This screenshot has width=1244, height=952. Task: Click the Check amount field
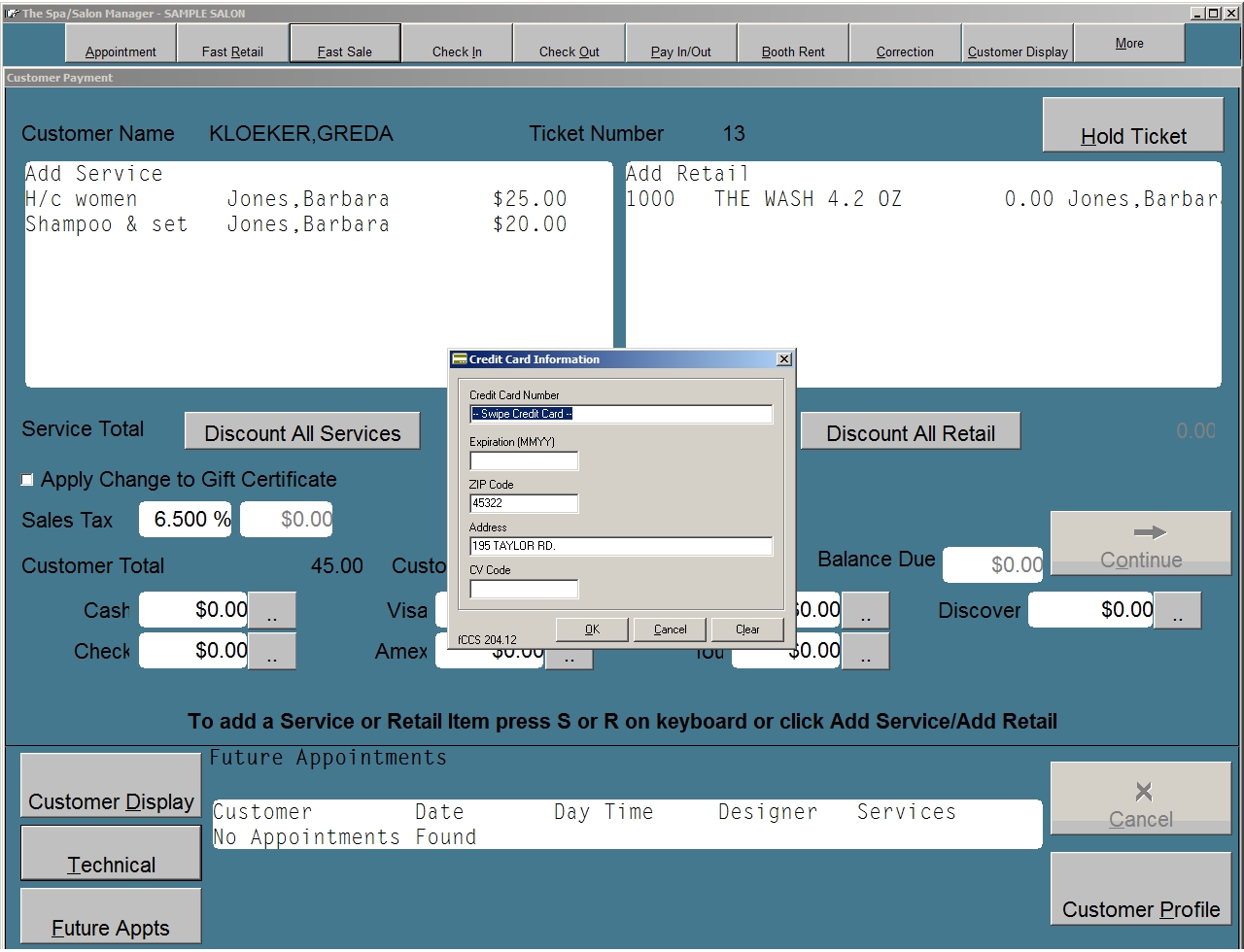(x=193, y=651)
